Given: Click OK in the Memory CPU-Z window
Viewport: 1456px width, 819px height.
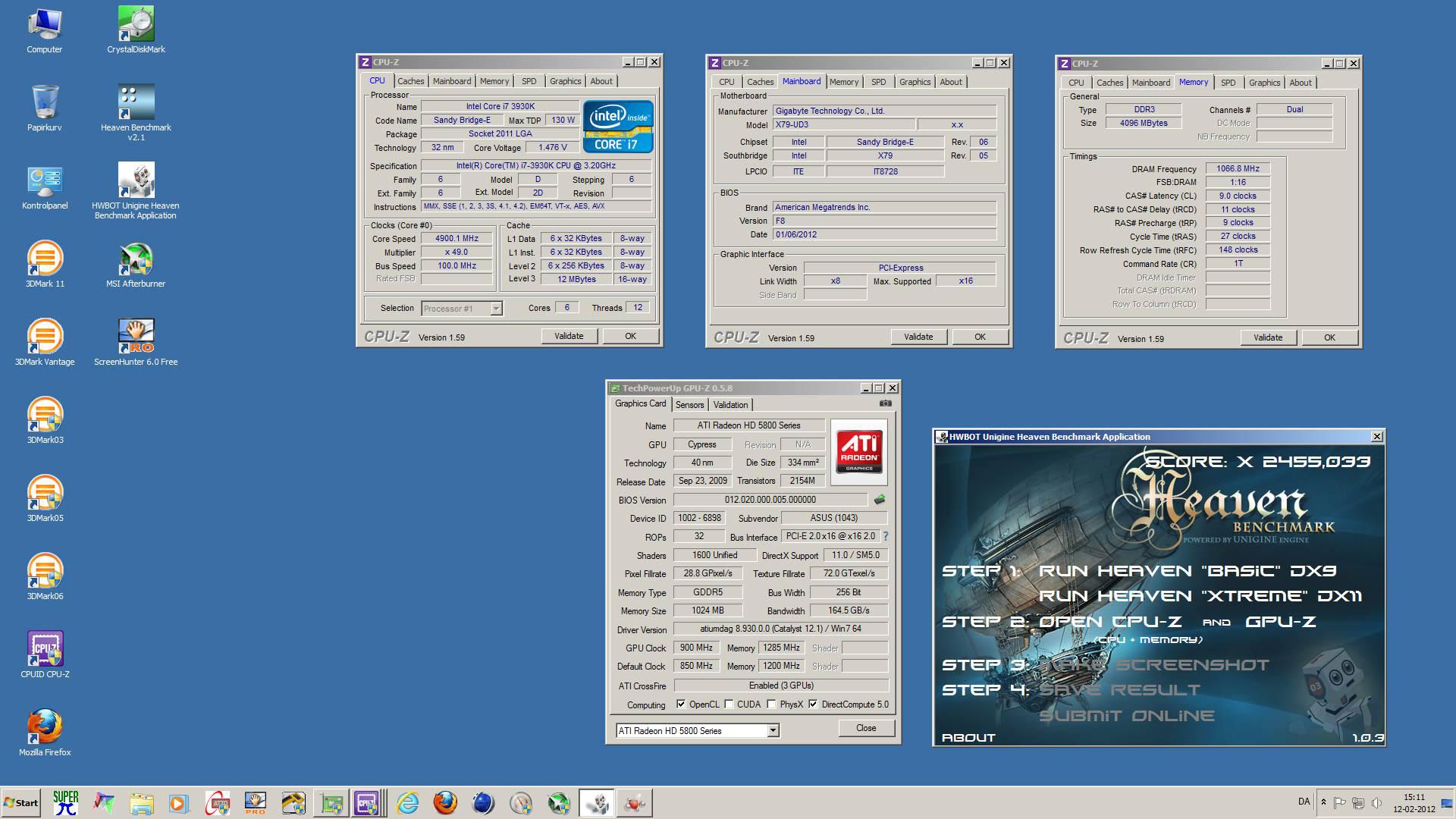Looking at the screenshot, I should tap(1329, 337).
